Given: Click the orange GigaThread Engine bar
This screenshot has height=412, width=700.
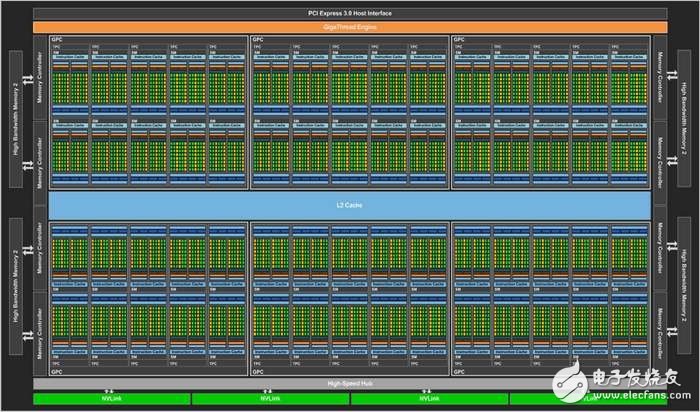Looking at the screenshot, I should coord(349,26).
